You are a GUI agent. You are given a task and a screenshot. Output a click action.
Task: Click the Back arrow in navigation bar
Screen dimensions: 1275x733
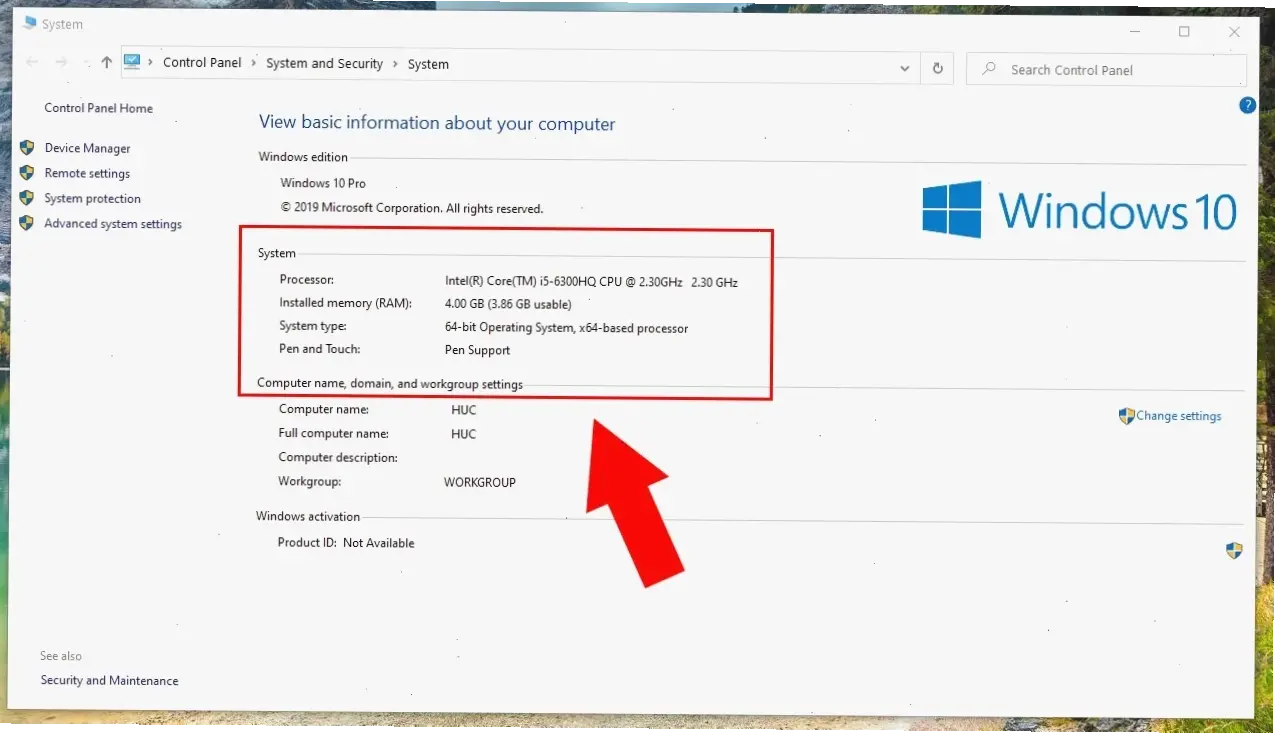pos(32,62)
